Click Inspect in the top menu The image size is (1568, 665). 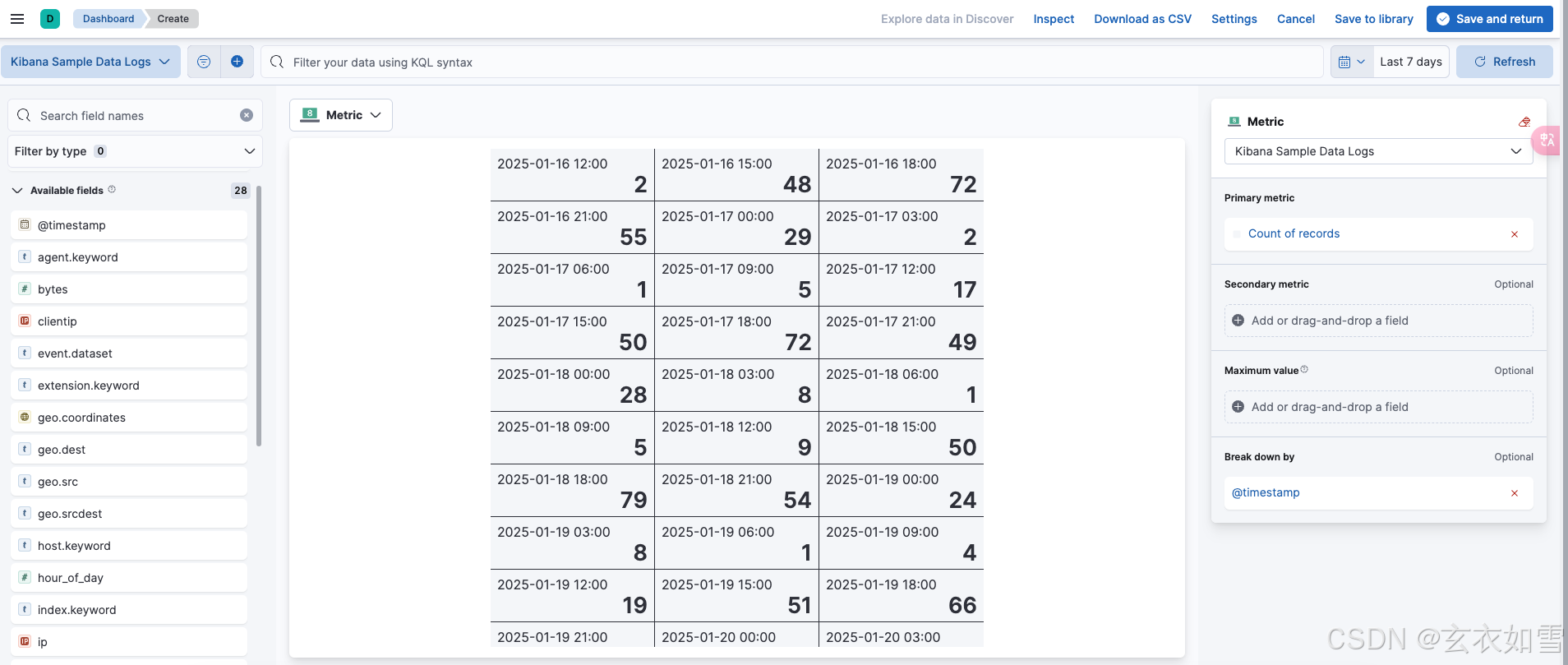(x=1054, y=19)
